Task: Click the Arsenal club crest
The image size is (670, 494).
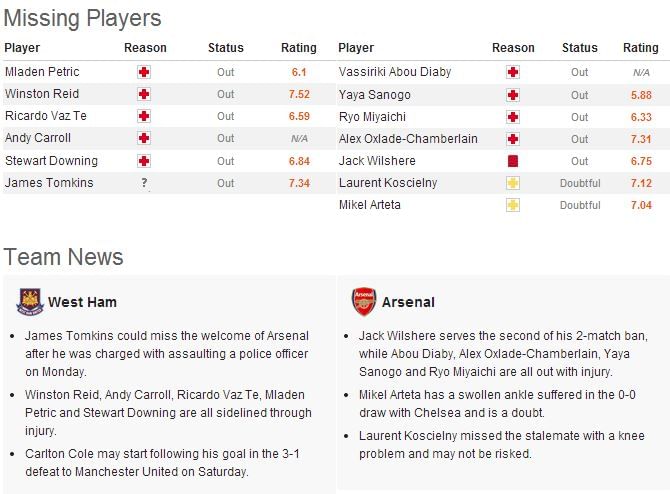Action: (364, 302)
